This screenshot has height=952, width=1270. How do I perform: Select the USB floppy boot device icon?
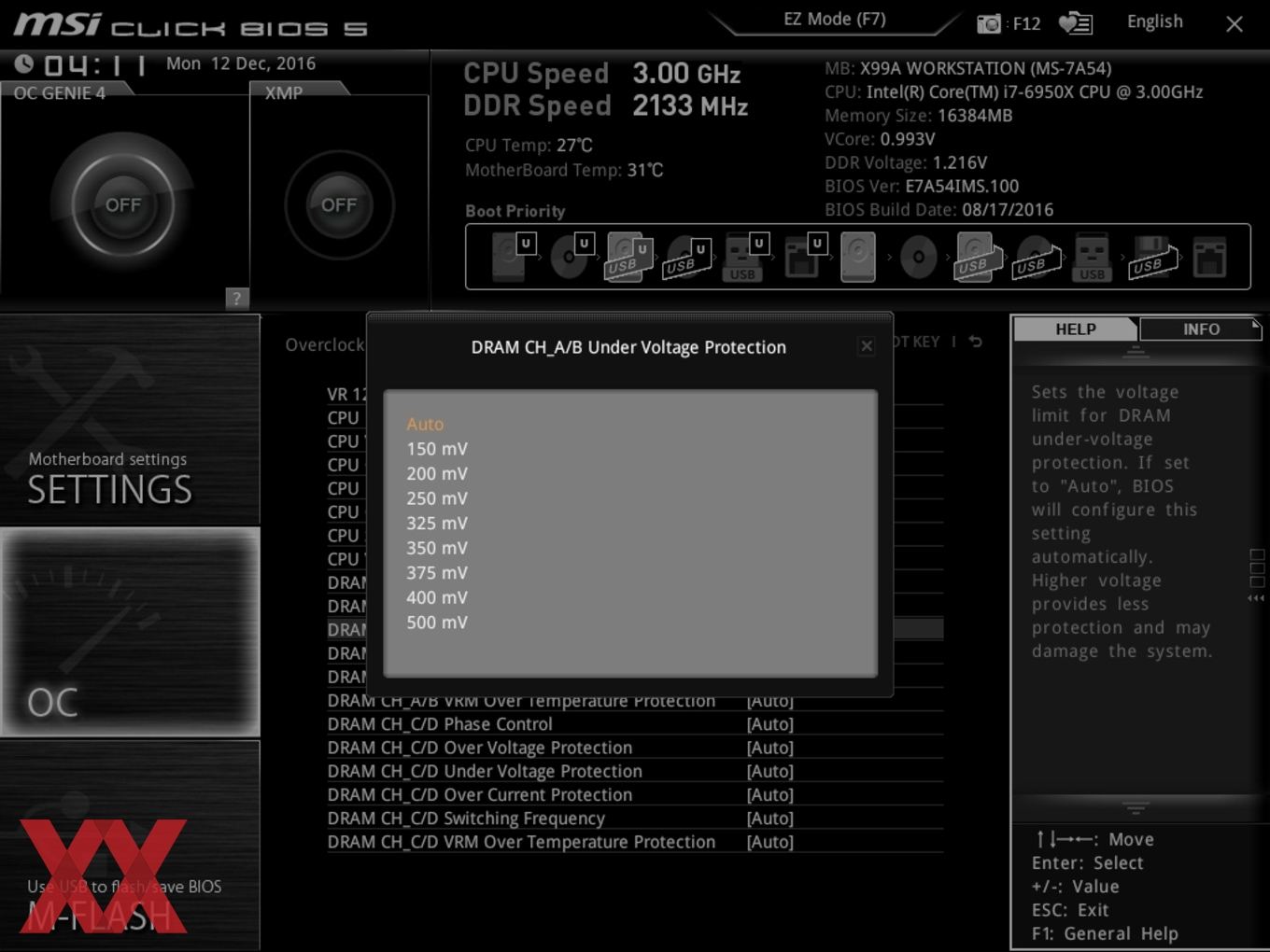[1152, 257]
